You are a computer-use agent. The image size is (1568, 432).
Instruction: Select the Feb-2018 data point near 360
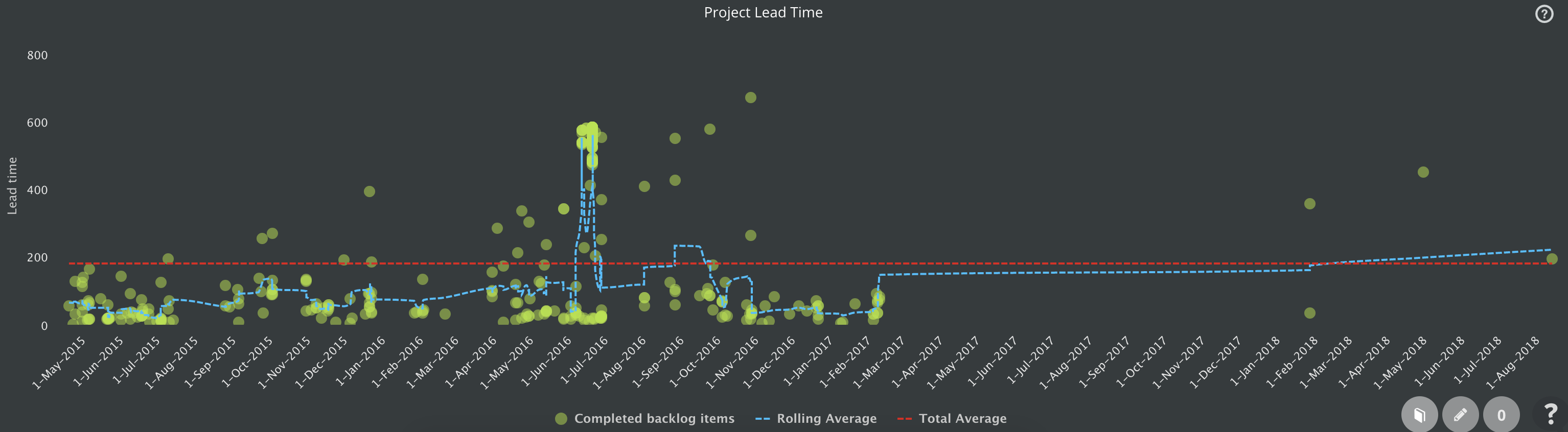[x=1310, y=204]
